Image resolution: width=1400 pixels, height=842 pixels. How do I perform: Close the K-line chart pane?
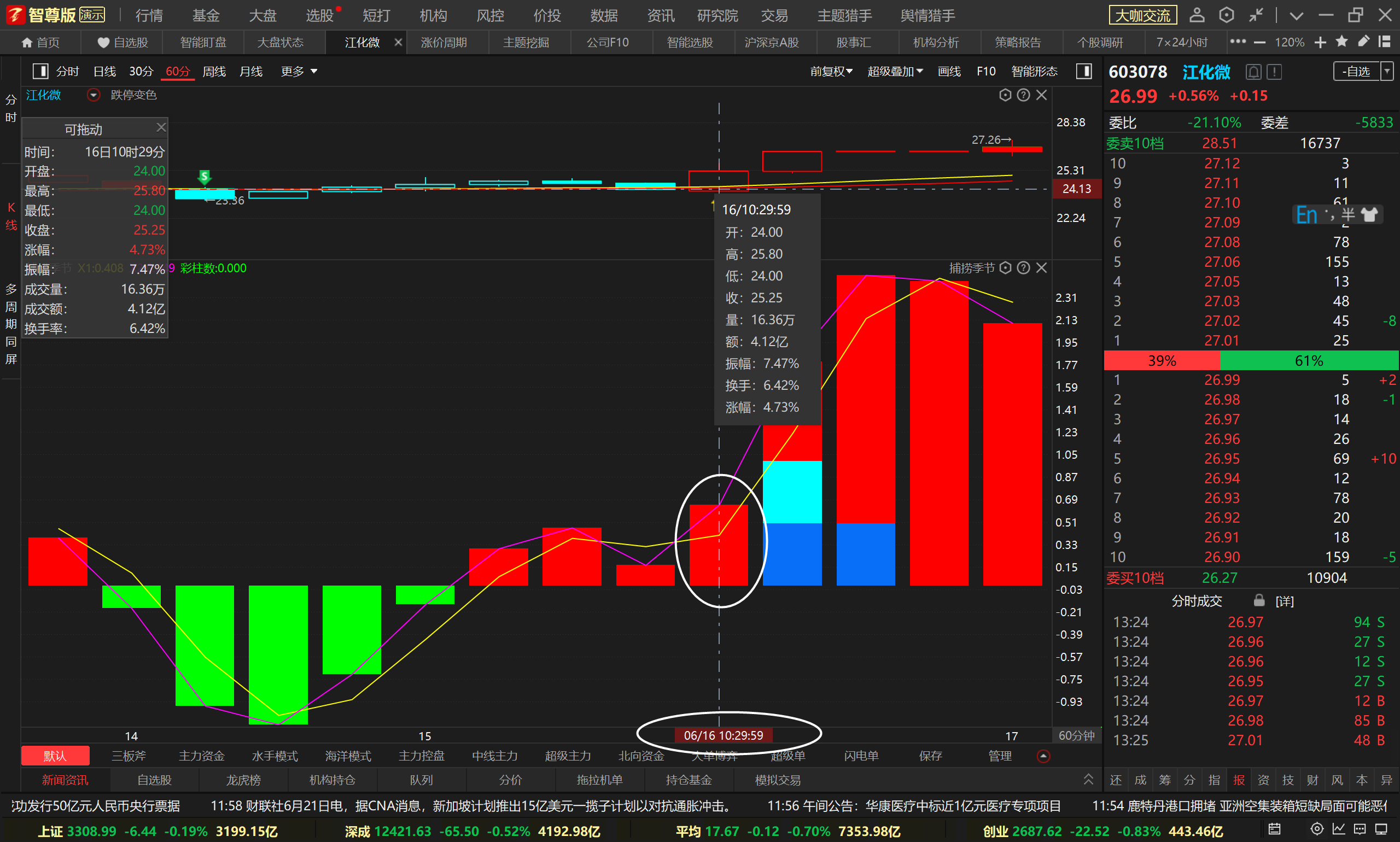click(x=1041, y=95)
